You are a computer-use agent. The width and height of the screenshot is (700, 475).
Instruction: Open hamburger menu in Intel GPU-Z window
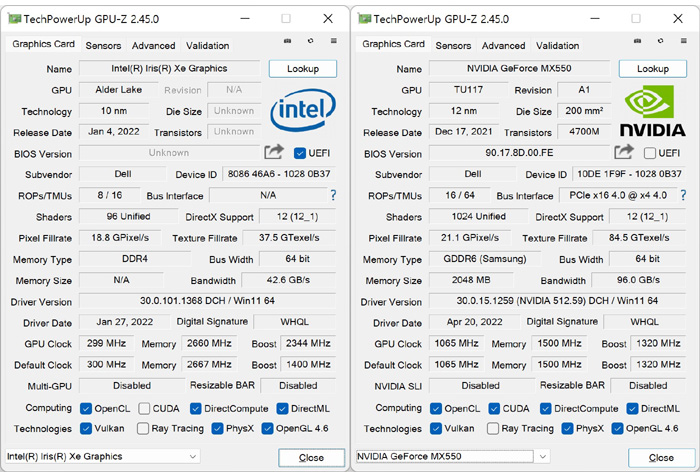333,41
